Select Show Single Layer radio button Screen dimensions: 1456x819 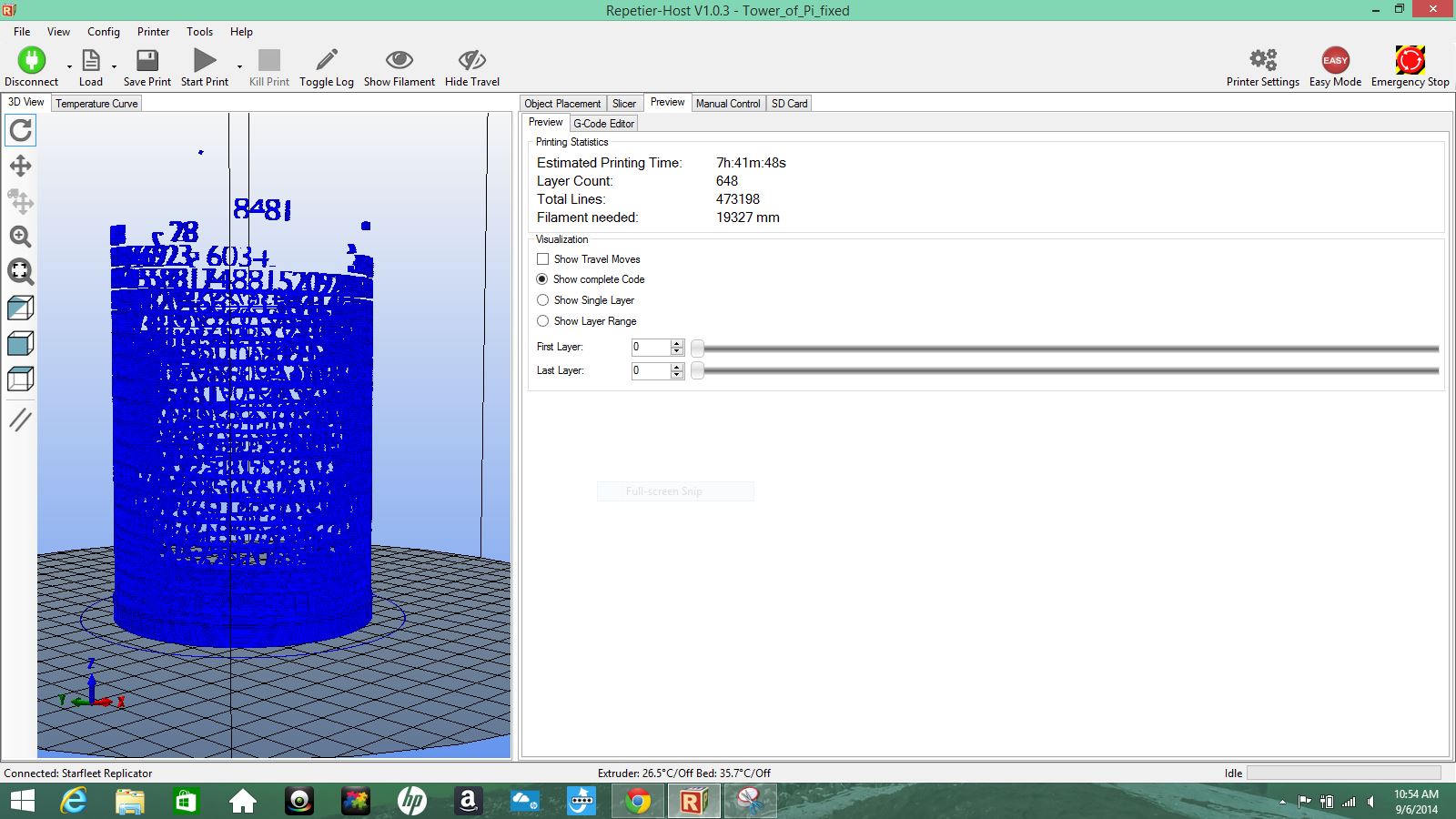click(x=543, y=300)
